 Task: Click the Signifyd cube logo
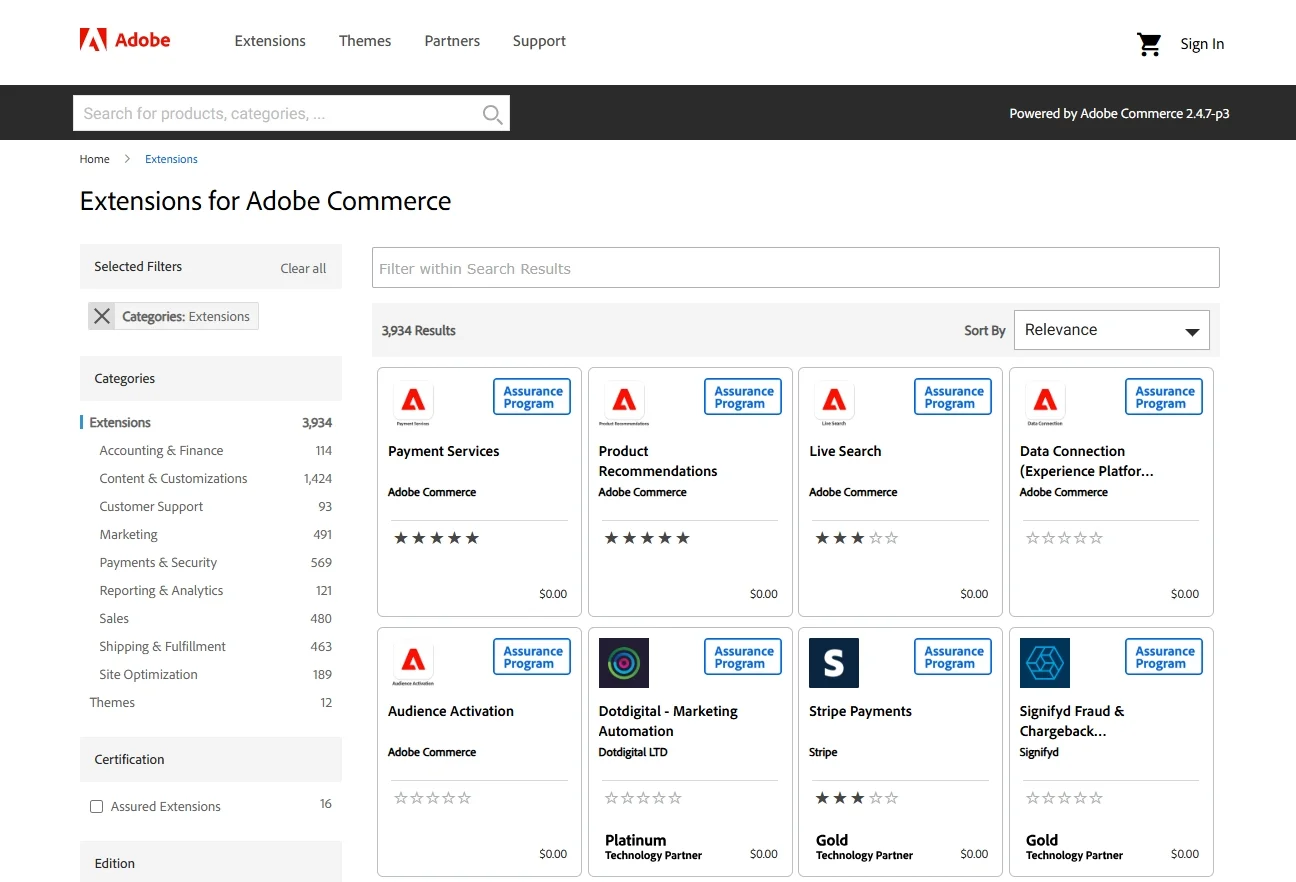[x=1045, y=663]
